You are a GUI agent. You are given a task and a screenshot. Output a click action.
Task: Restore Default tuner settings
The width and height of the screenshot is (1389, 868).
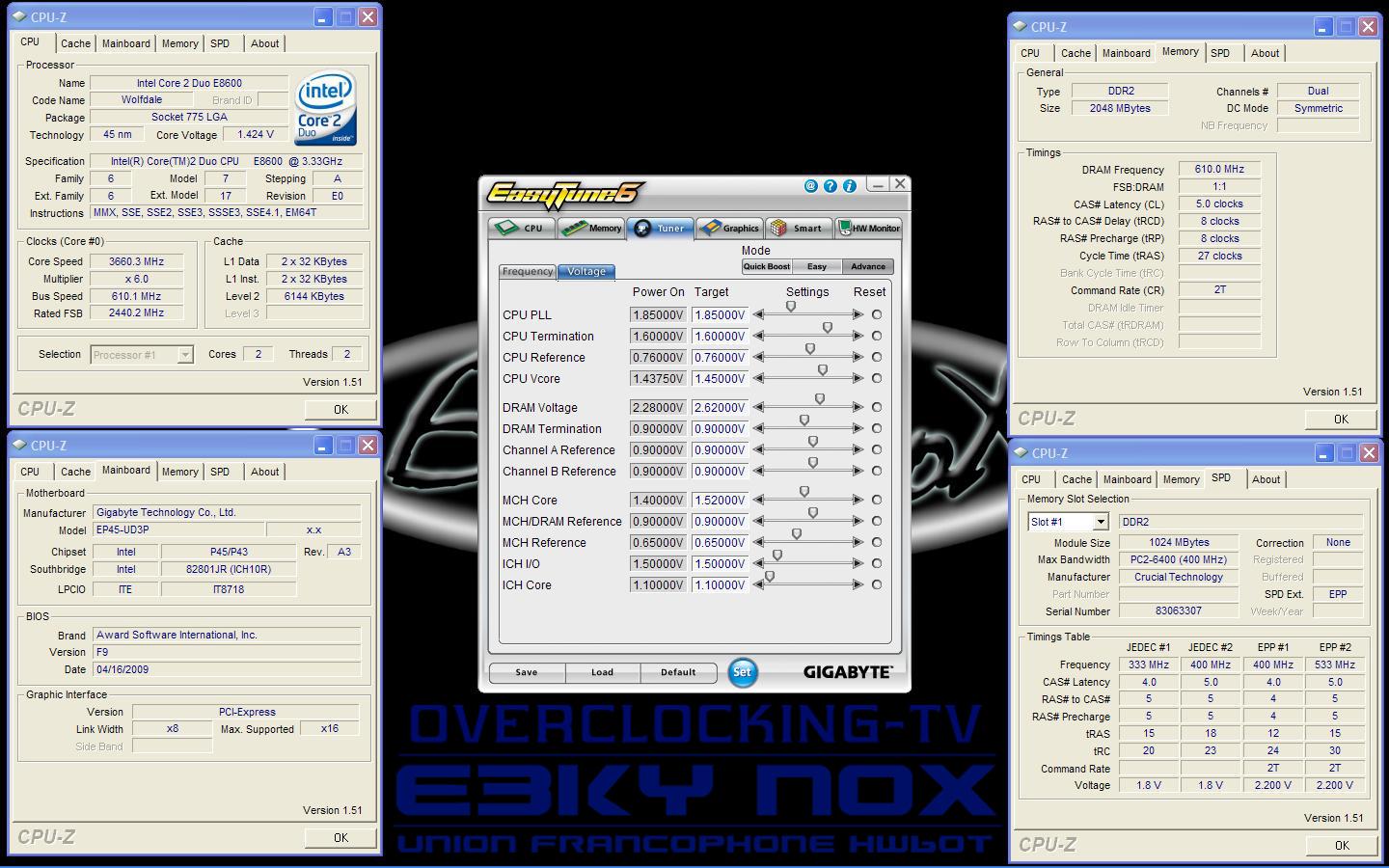678,672
